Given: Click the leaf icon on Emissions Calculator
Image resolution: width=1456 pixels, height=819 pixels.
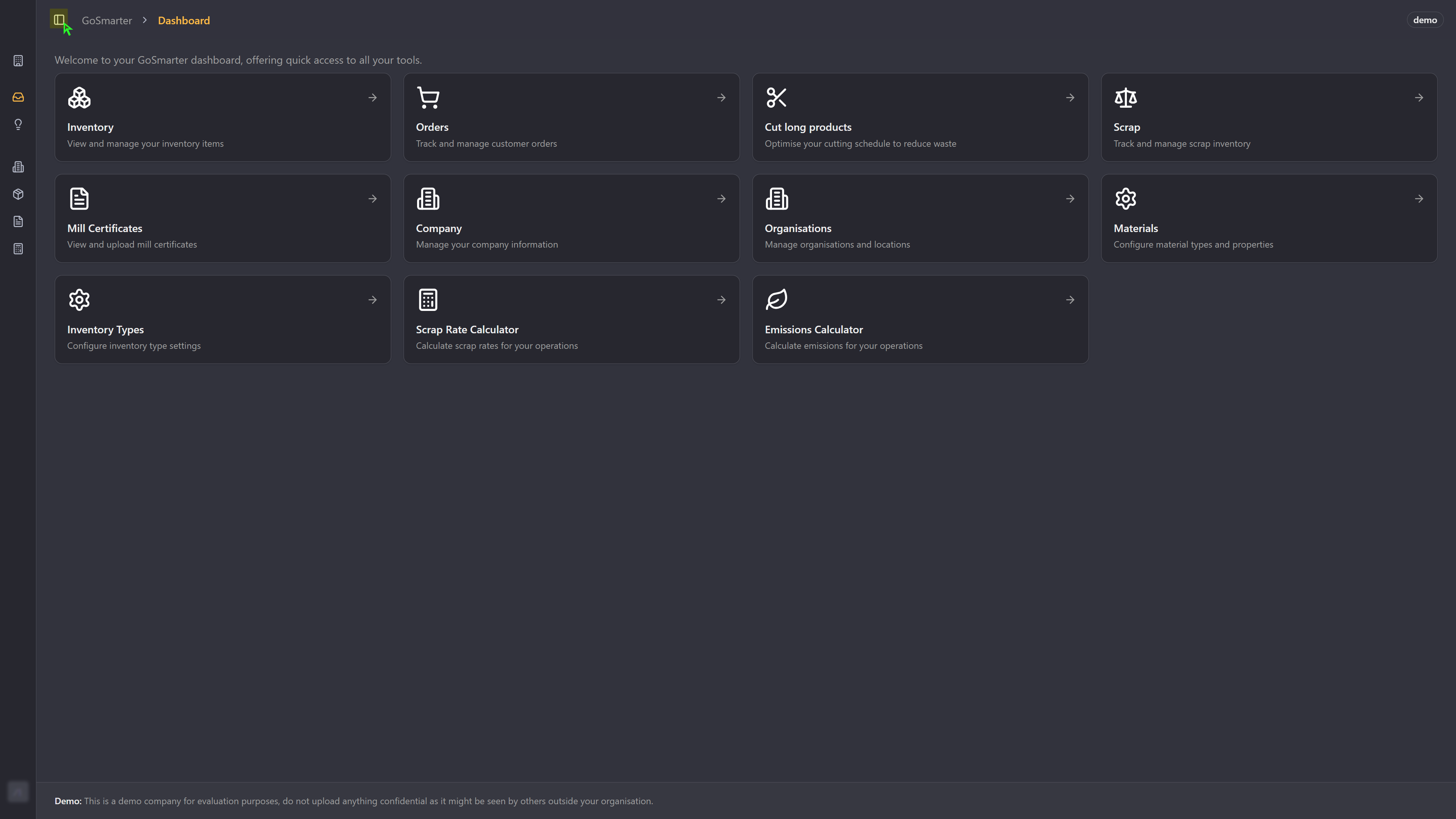Looking at the screenshot, I should (776, 300).
